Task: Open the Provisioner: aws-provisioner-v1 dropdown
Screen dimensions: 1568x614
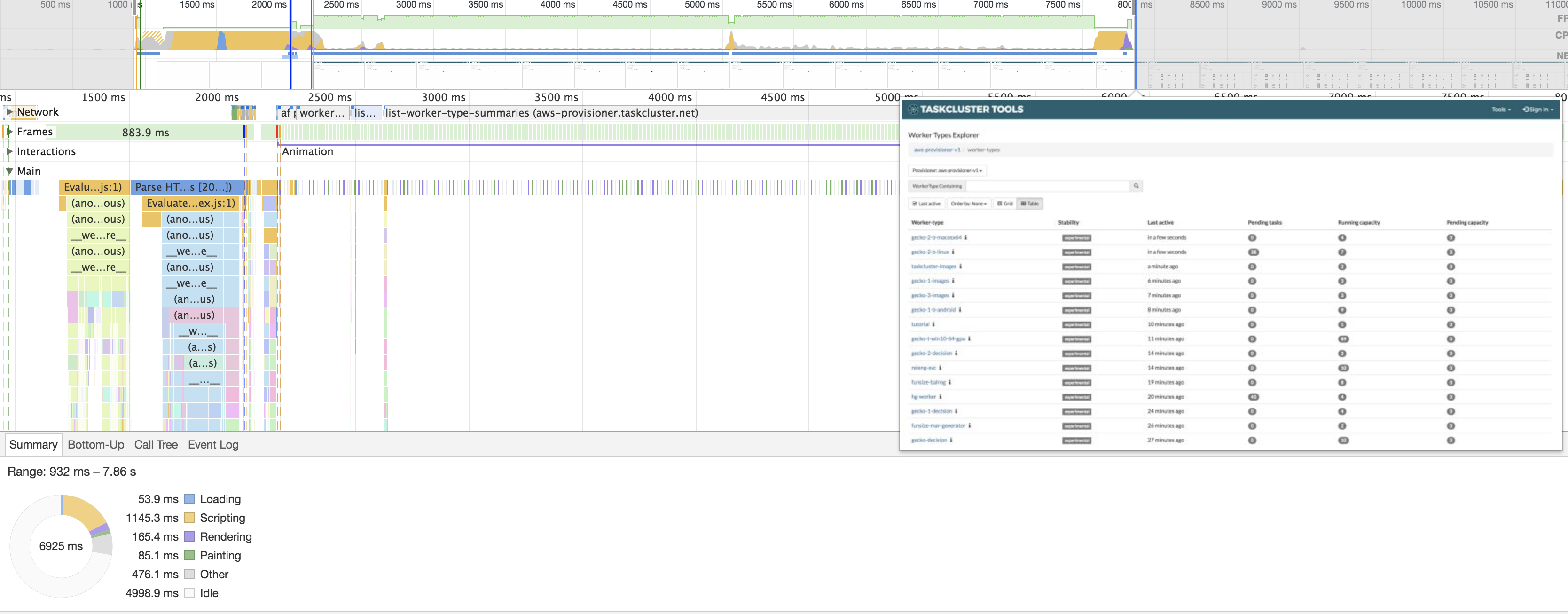Action: [x=947, y=171]
